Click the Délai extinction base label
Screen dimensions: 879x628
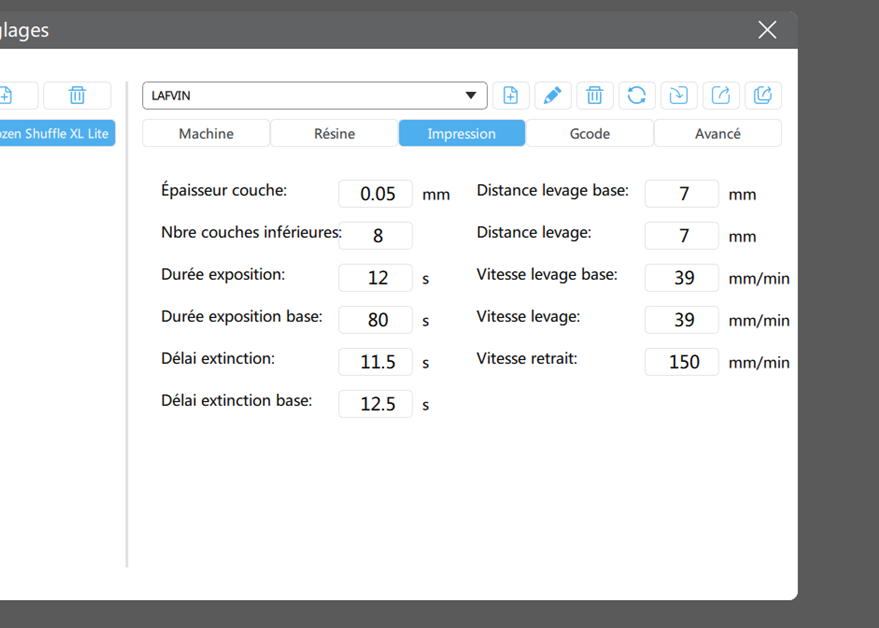pos(237,401)
